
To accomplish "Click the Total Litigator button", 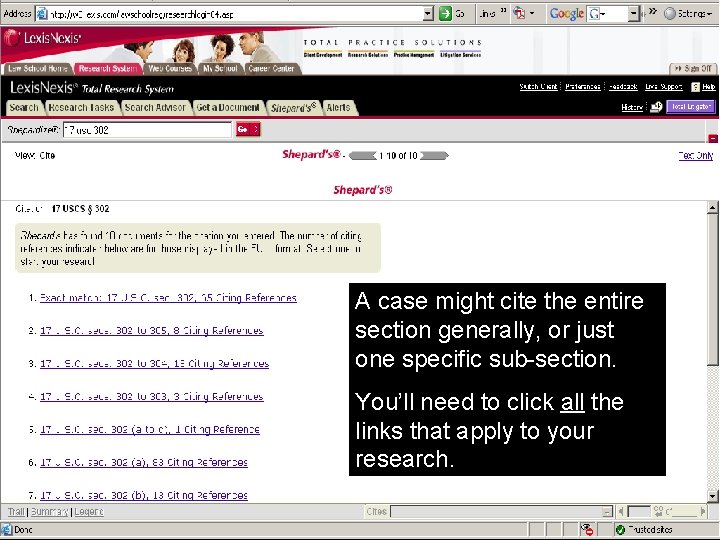I will (691, 107).
